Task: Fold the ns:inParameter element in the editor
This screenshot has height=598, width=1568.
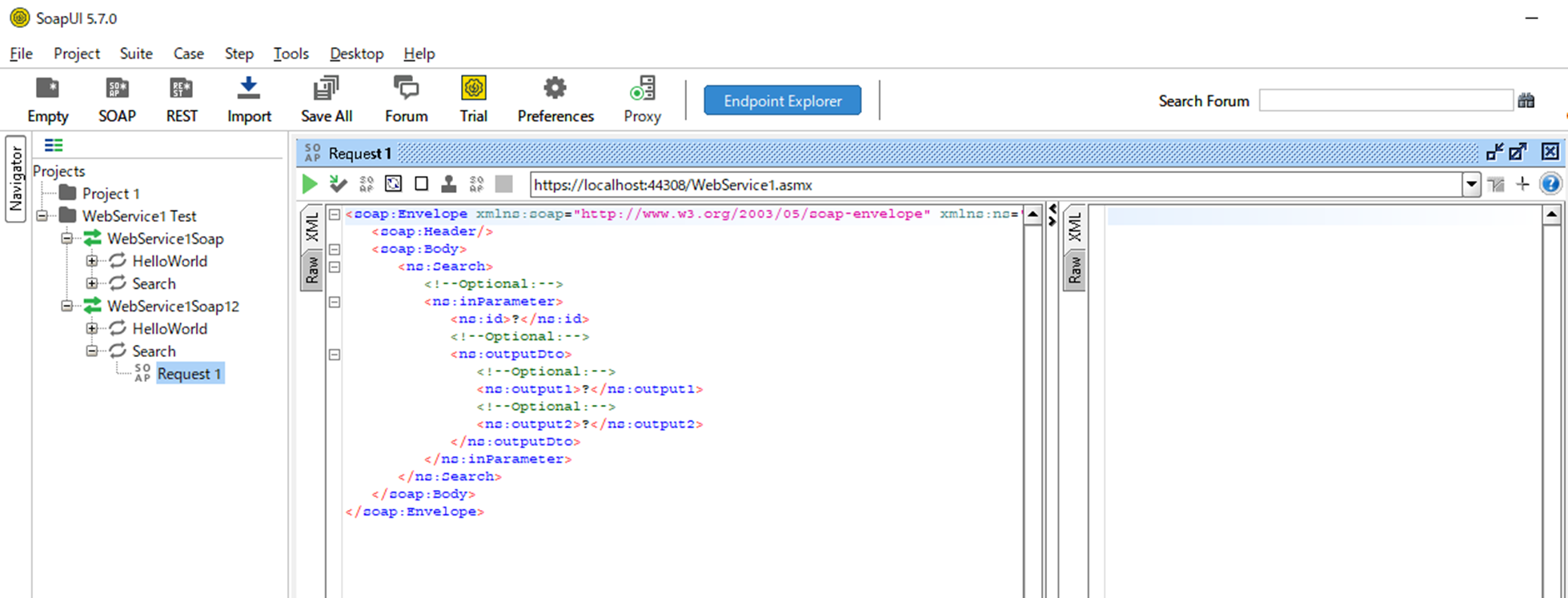Action: tap(335, 302)
